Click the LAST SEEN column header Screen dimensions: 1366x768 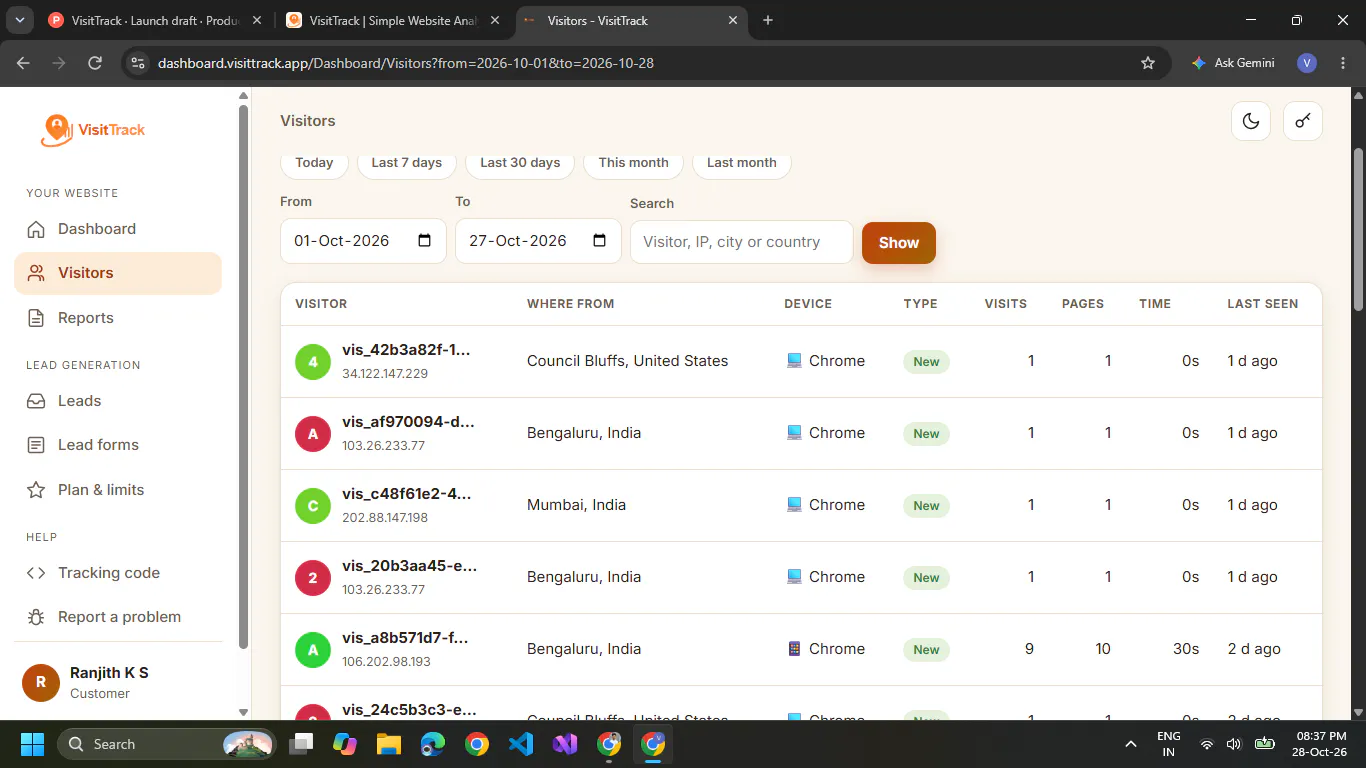pos(1263,304)
